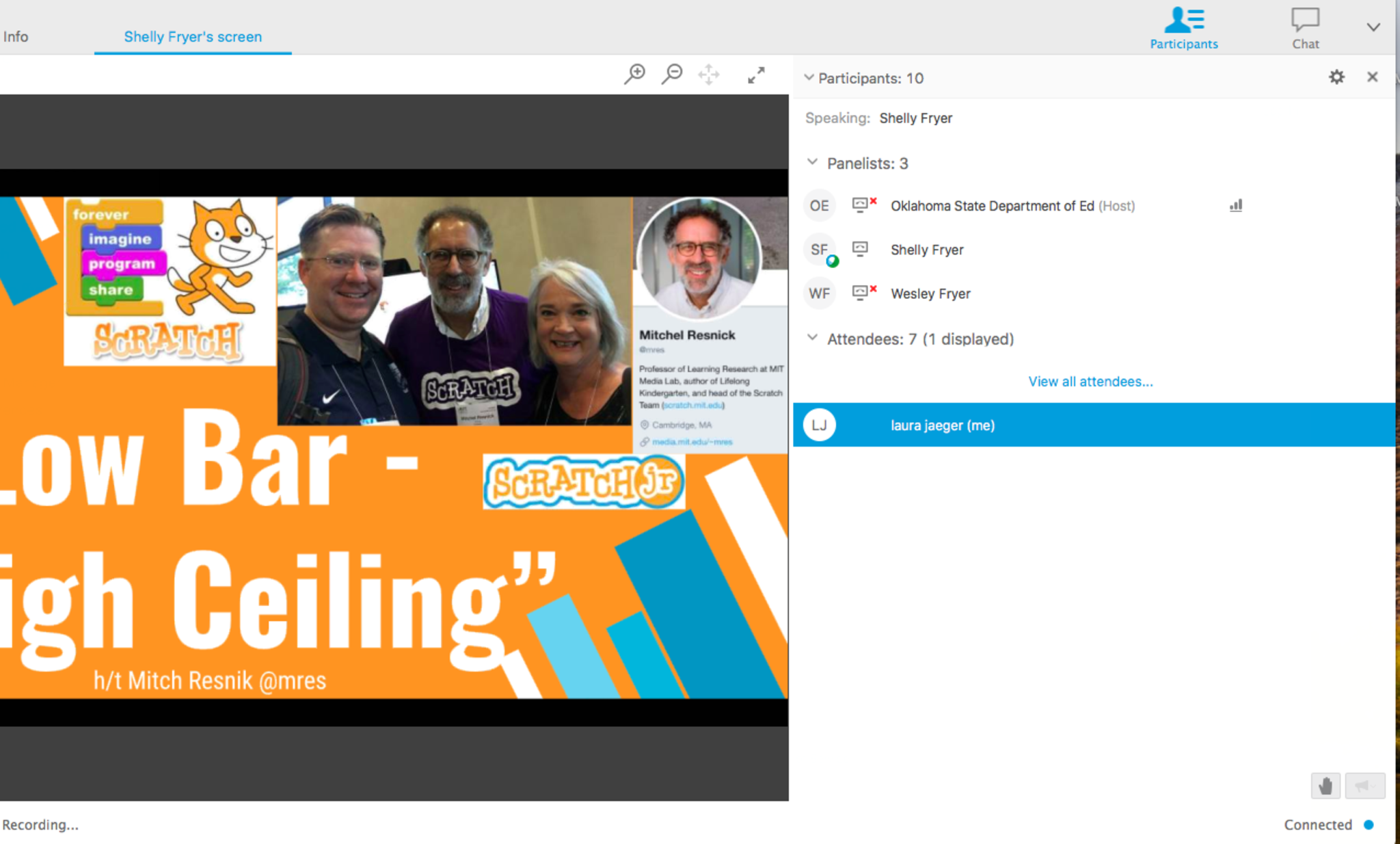This screenshot has width=1400, height=844.
Task: Collapse the Panelists: 3 list
Action: pos(812,163)
